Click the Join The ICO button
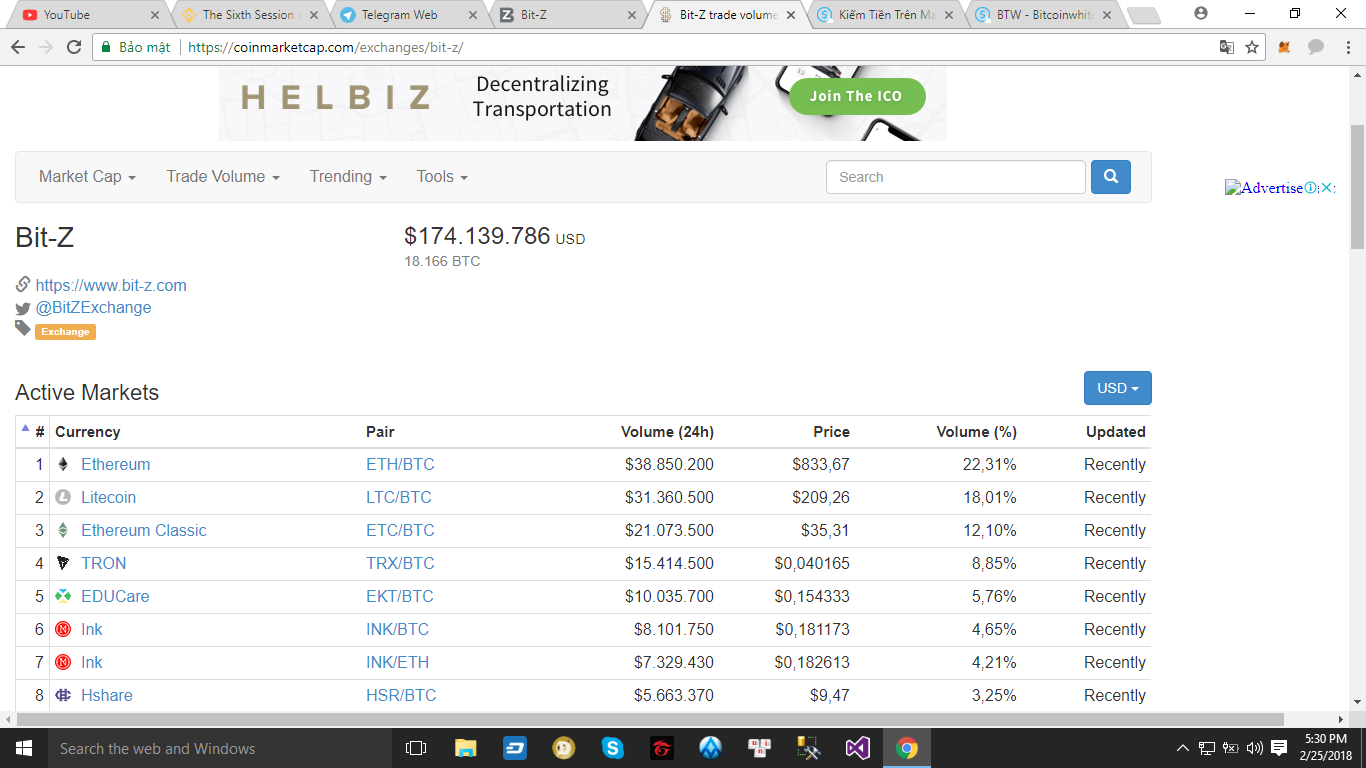1366x768 pixels. (x=856, y=96)
